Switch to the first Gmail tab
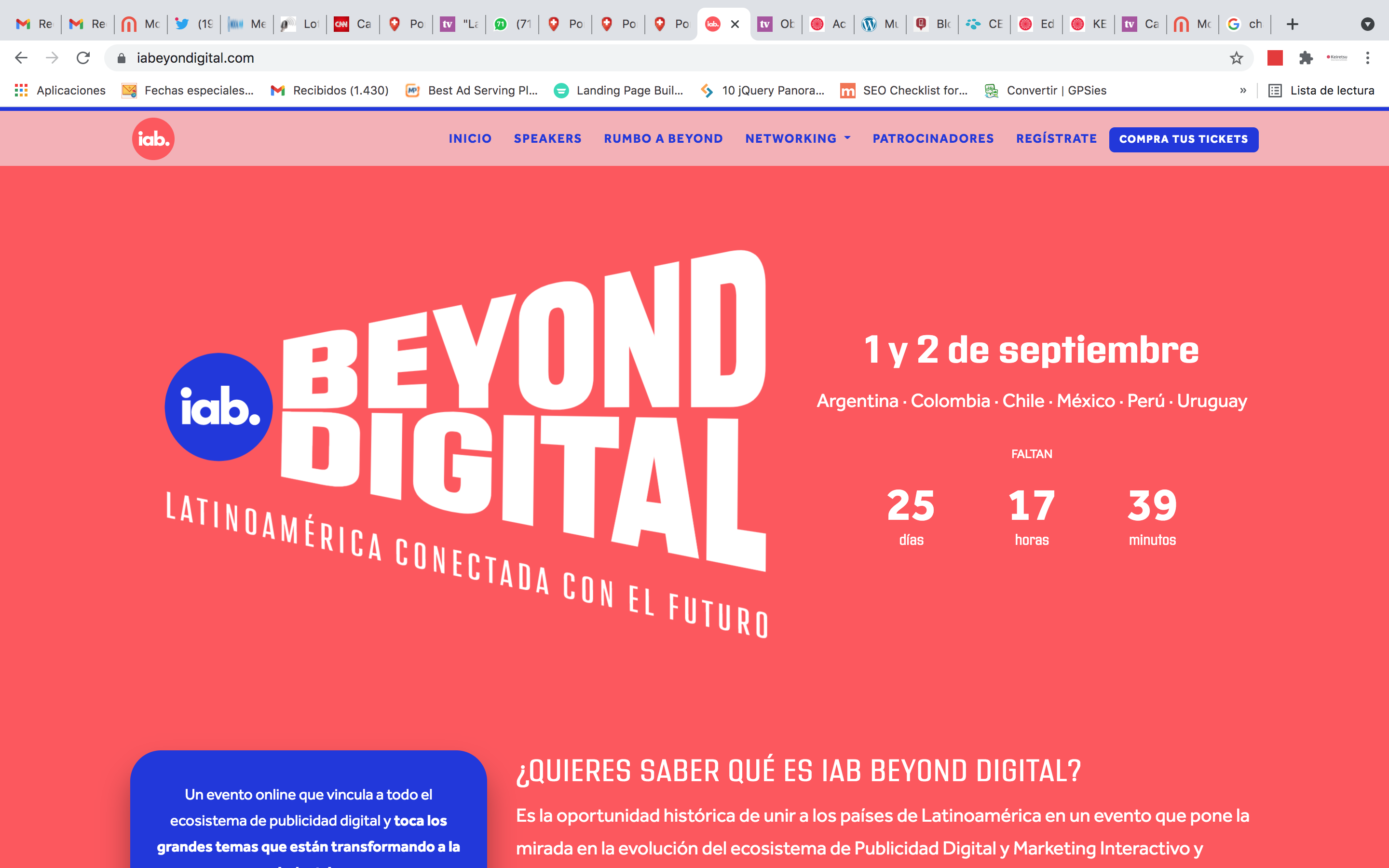 click(34, 24)
